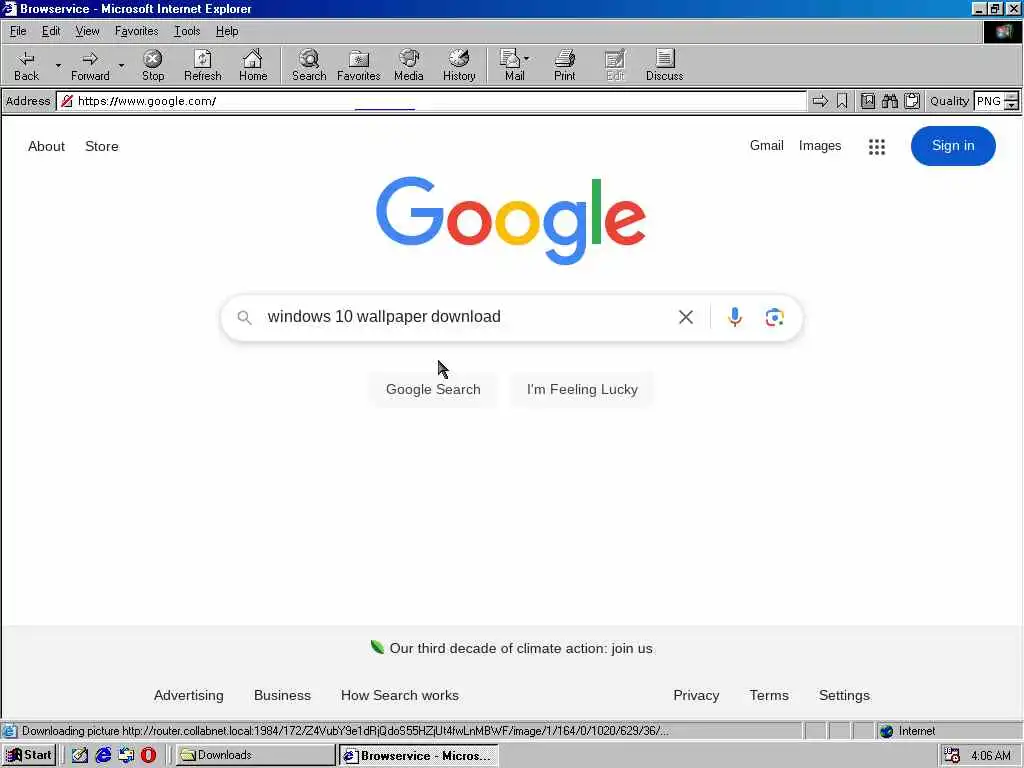Open the Favorites menu
The height and width of the screenshot is (768, 1024).
(136, 31)
